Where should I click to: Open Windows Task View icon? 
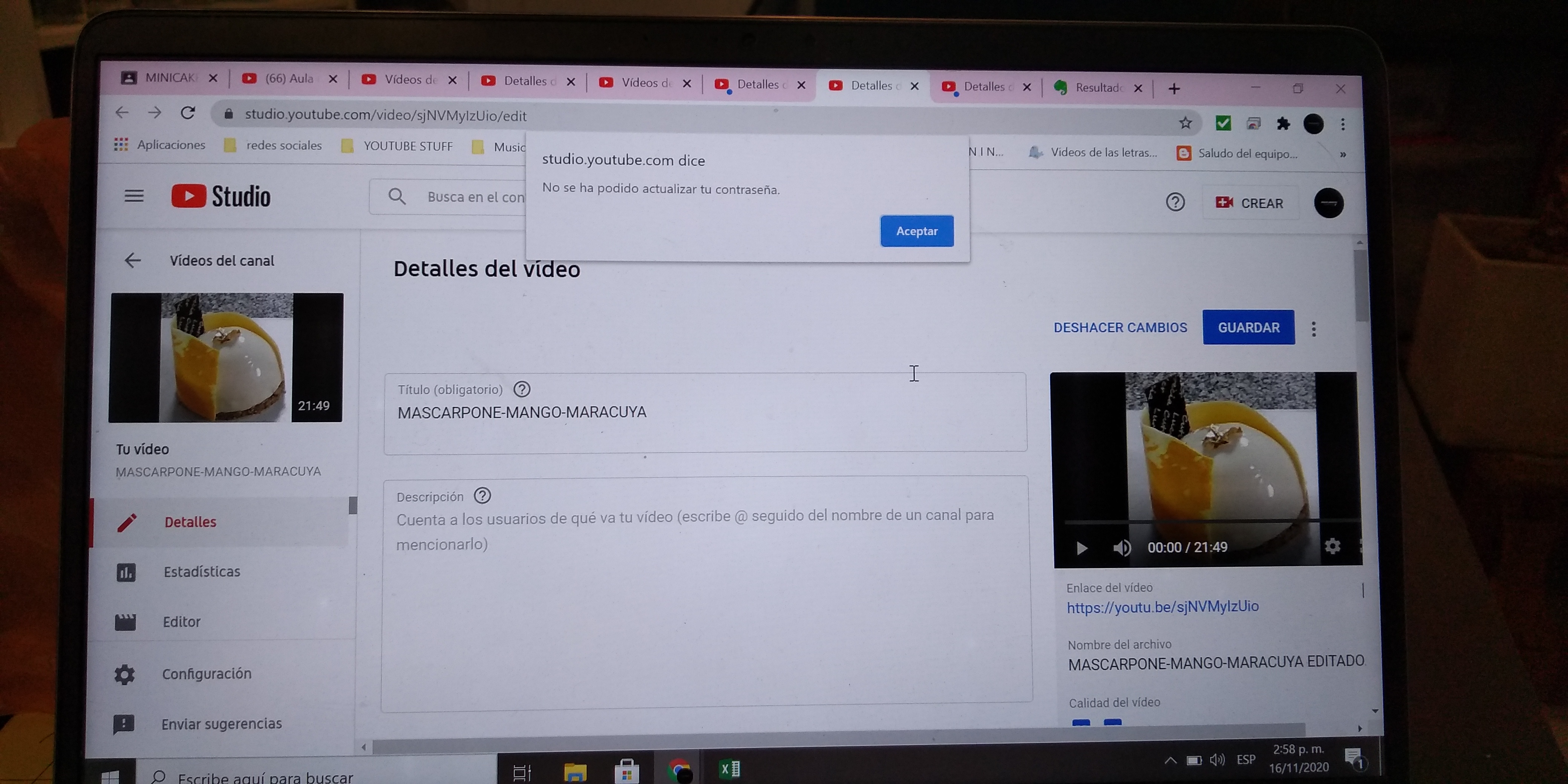pyautogui.click(x=522, y=772)
